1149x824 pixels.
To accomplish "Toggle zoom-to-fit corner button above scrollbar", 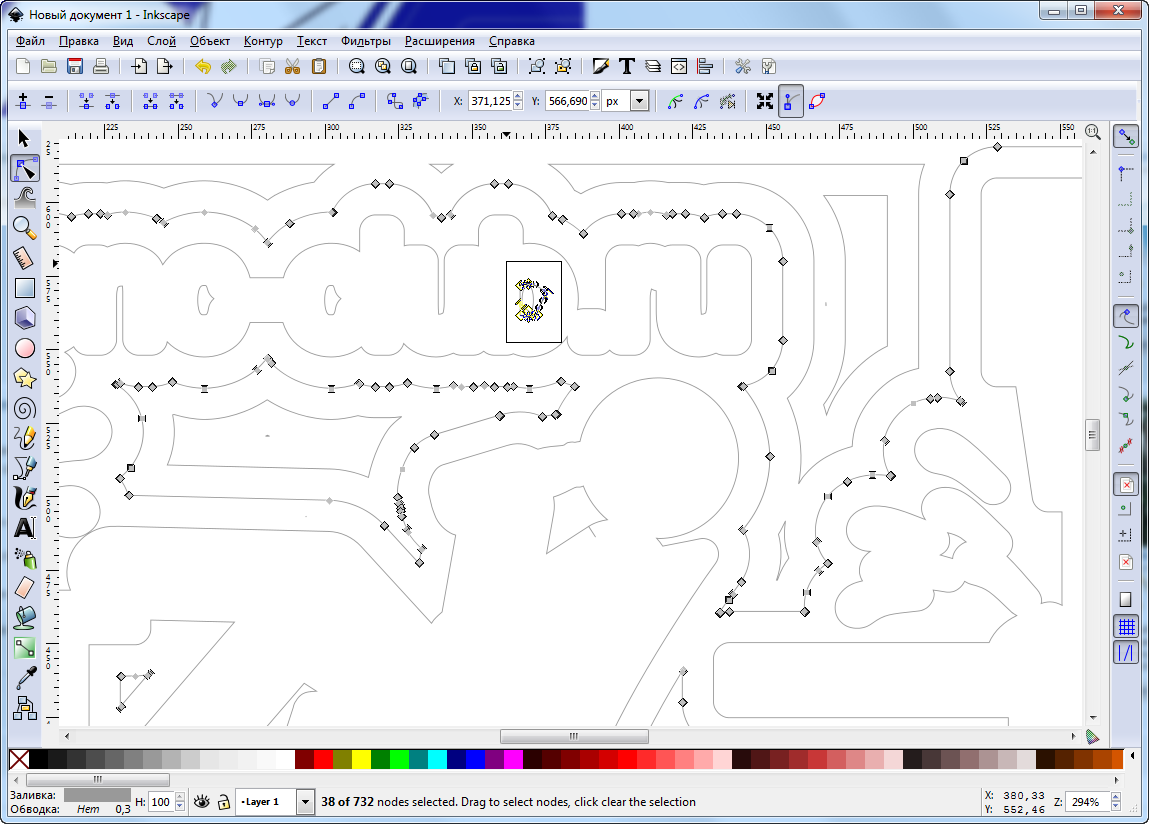I will click(1093, 132).
